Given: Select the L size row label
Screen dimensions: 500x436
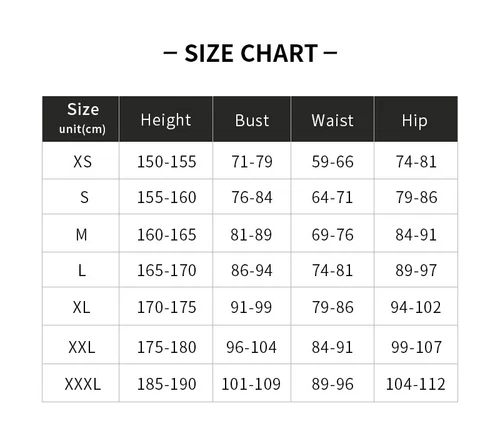Looking at the screenshot, I should point(82,270).
